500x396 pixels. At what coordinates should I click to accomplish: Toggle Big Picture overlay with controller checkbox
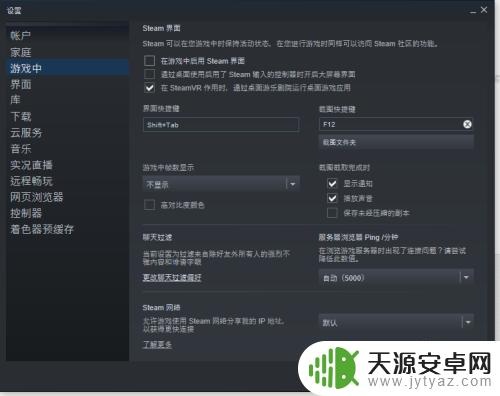tap(149, 74)
